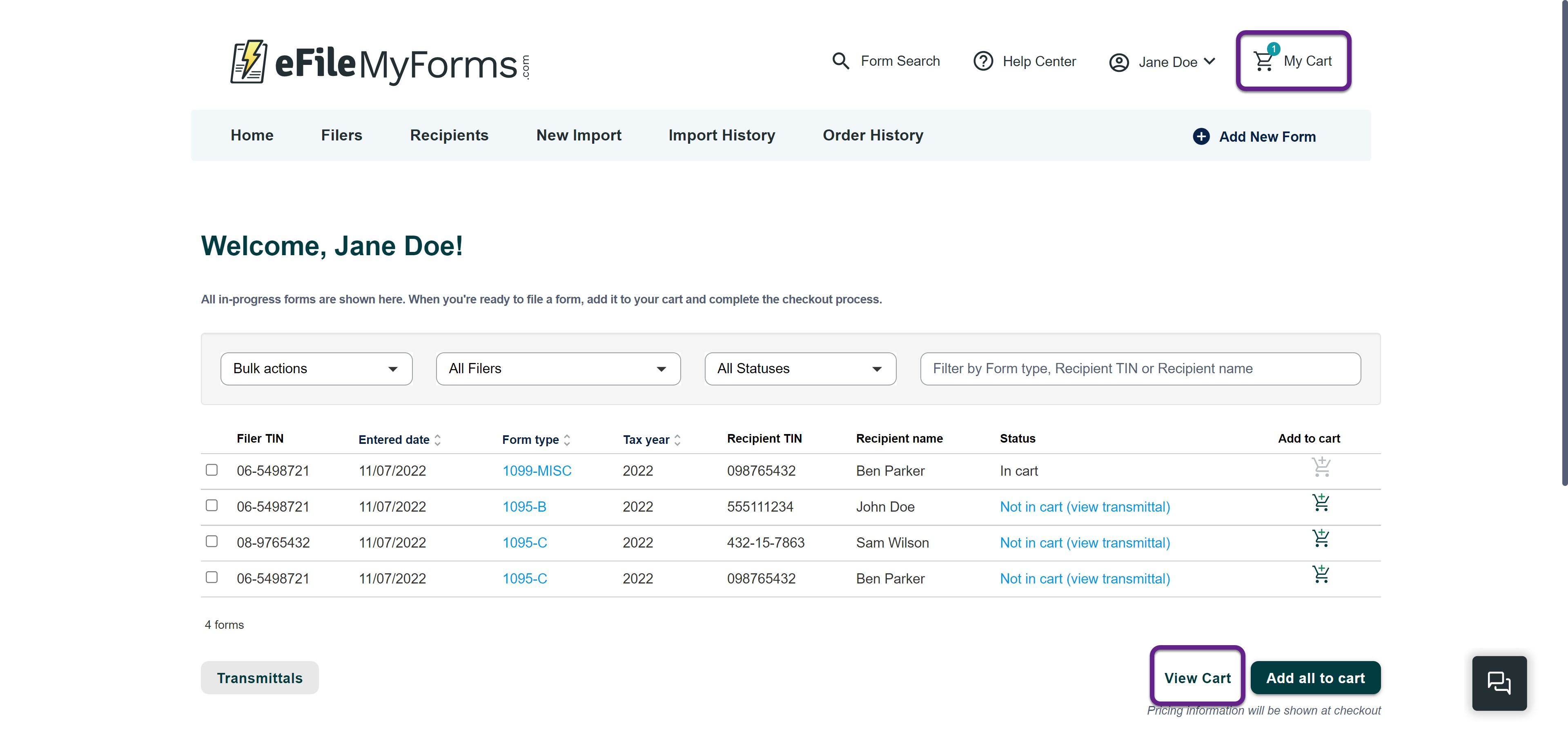Open the All Statuses filter dropdown
1568x746 pixels.
point(800,369)
